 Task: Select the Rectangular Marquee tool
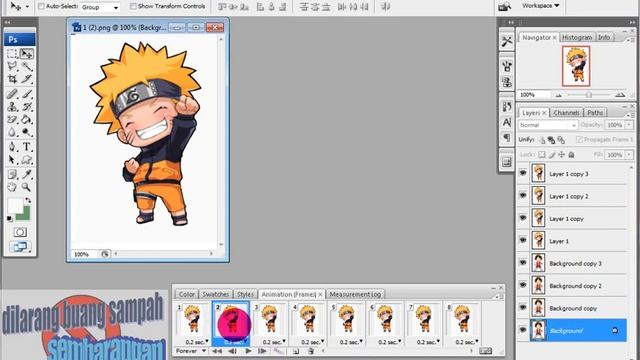[x=12, y=53]
